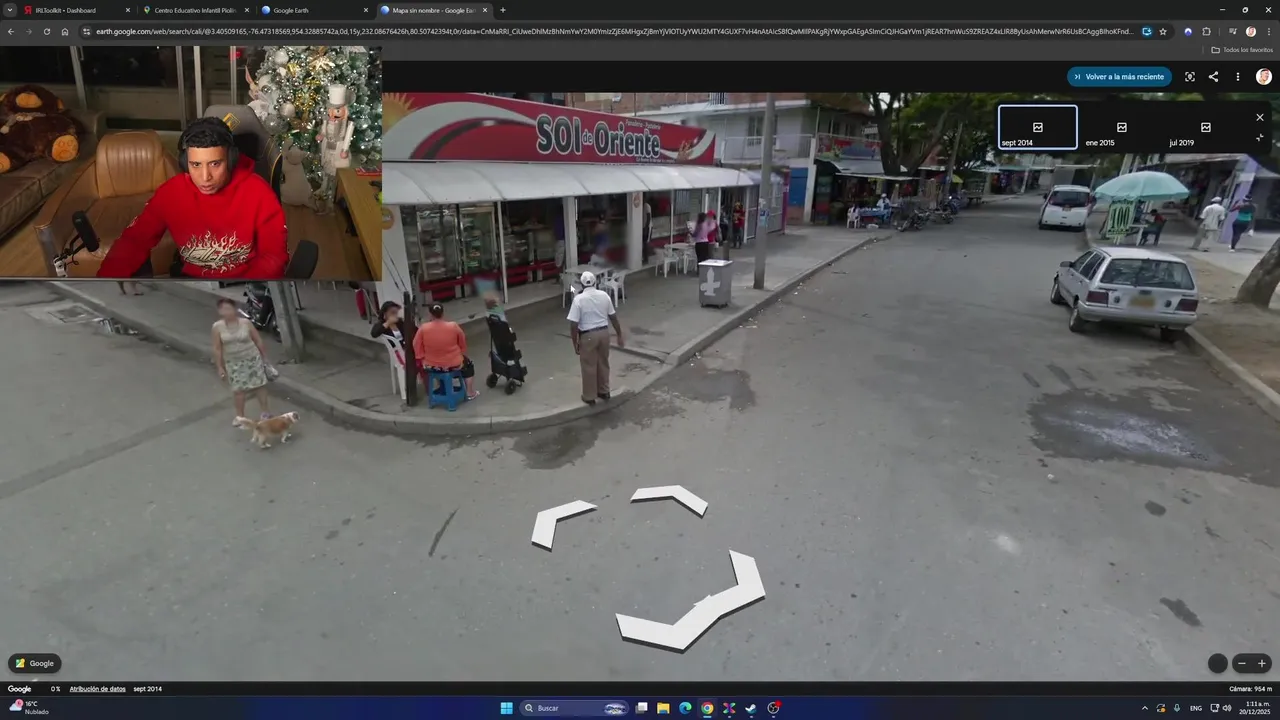
Task: Open the tab search dropdown
Action: [10, 10]
